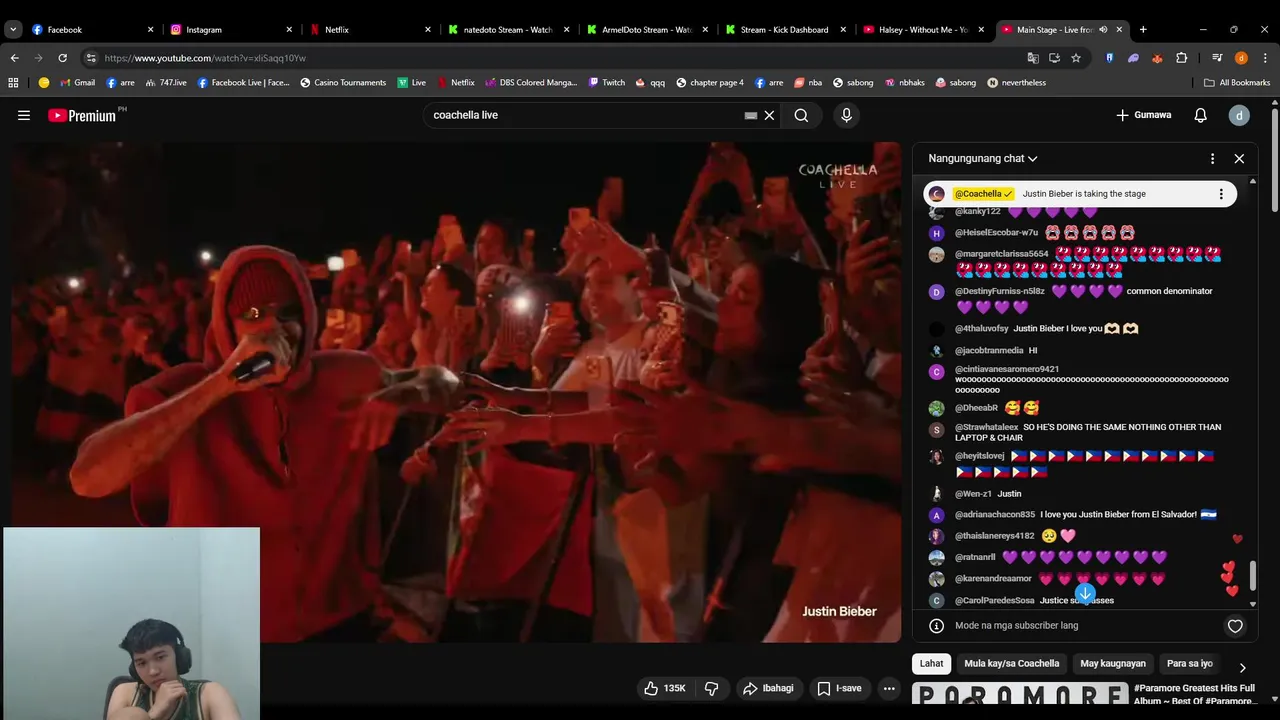Image resolution: width=1280 pixels, height=720 pixels.
Task: Open the nevertheless bookmark
Action: coord(1016,83)
